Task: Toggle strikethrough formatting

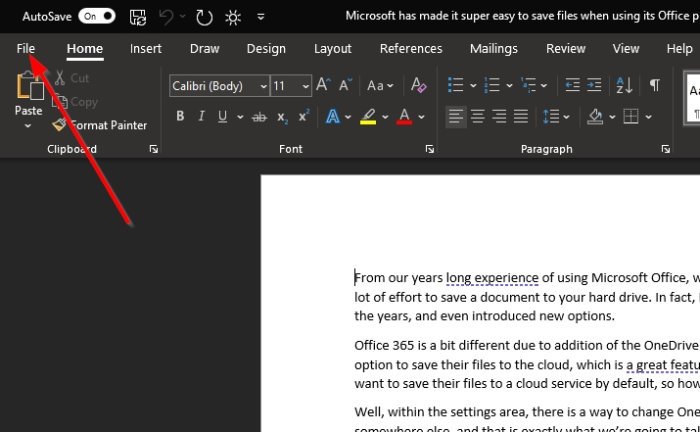Action: 260,117
